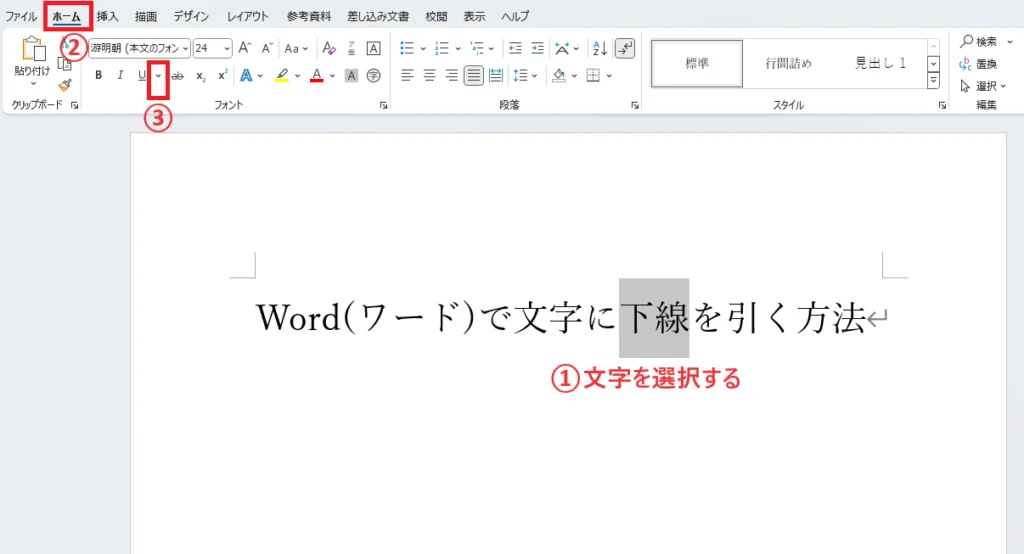This screenshot has width=1024, height=554.
Task: Click the Paste (貼り付け) clipboard icon
Action: (x=33, y=50)
